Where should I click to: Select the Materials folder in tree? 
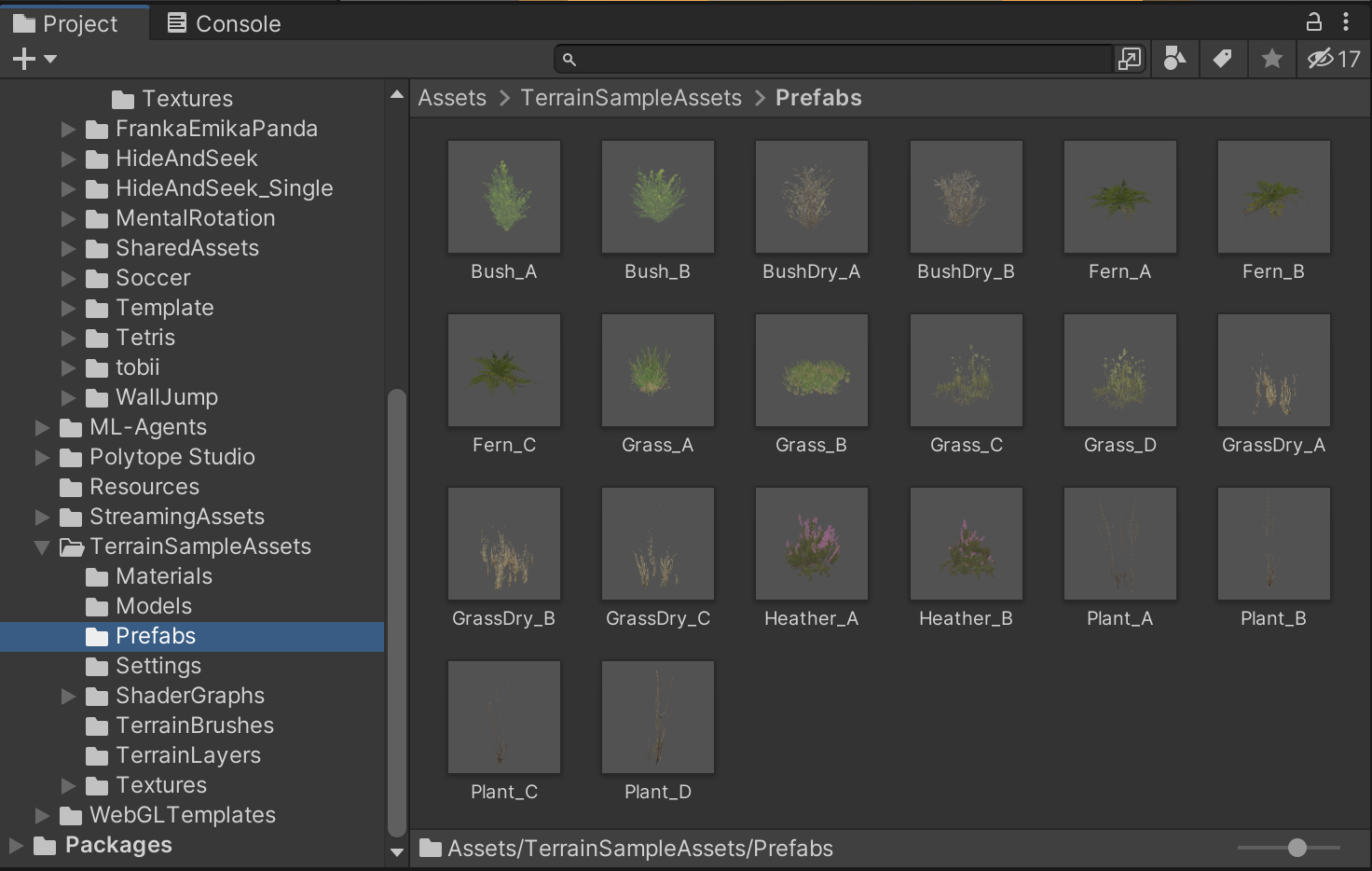[x=164, y=576]
